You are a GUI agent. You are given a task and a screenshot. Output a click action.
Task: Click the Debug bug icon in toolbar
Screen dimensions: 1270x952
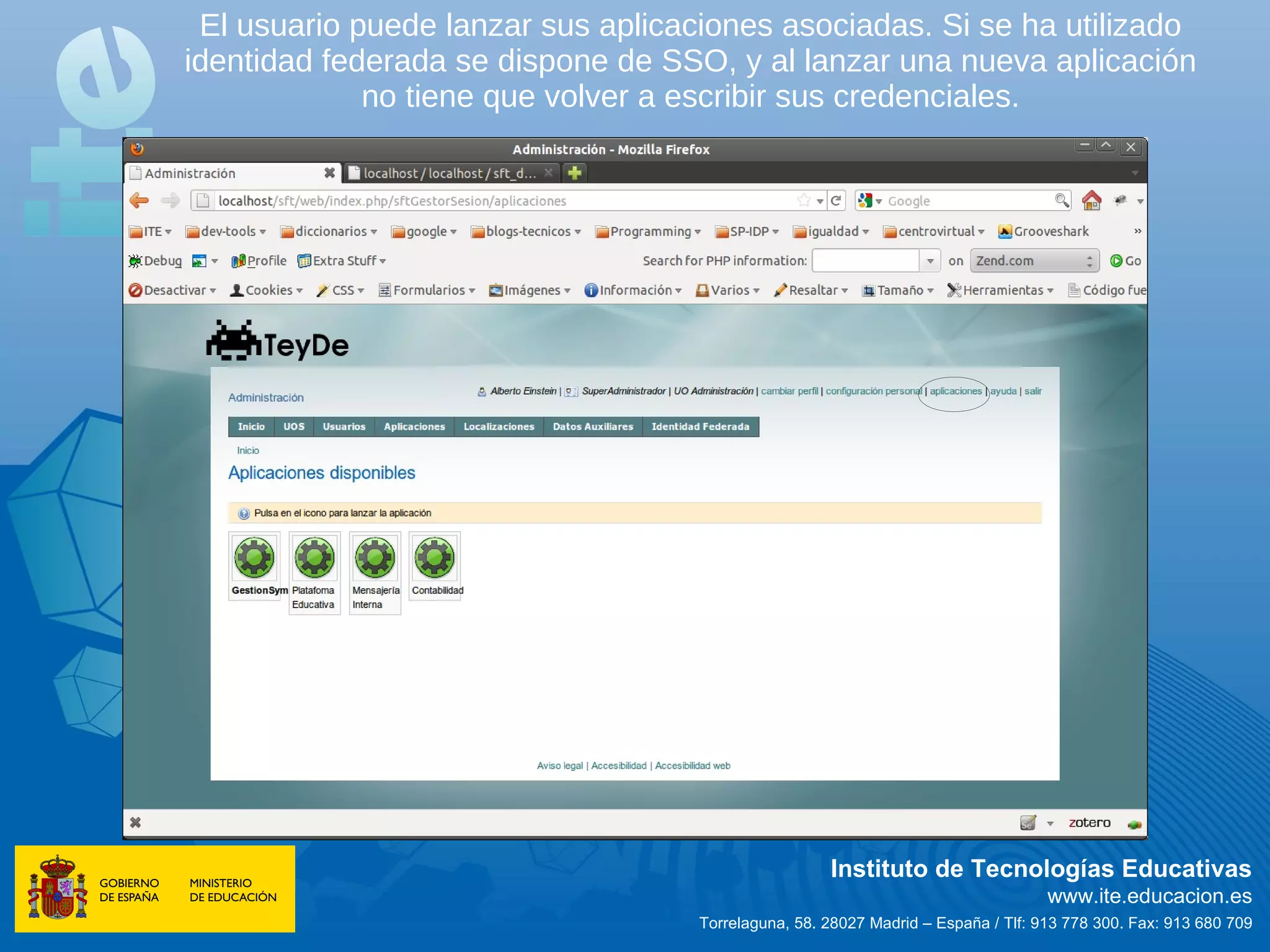click(x=135, y=261)
